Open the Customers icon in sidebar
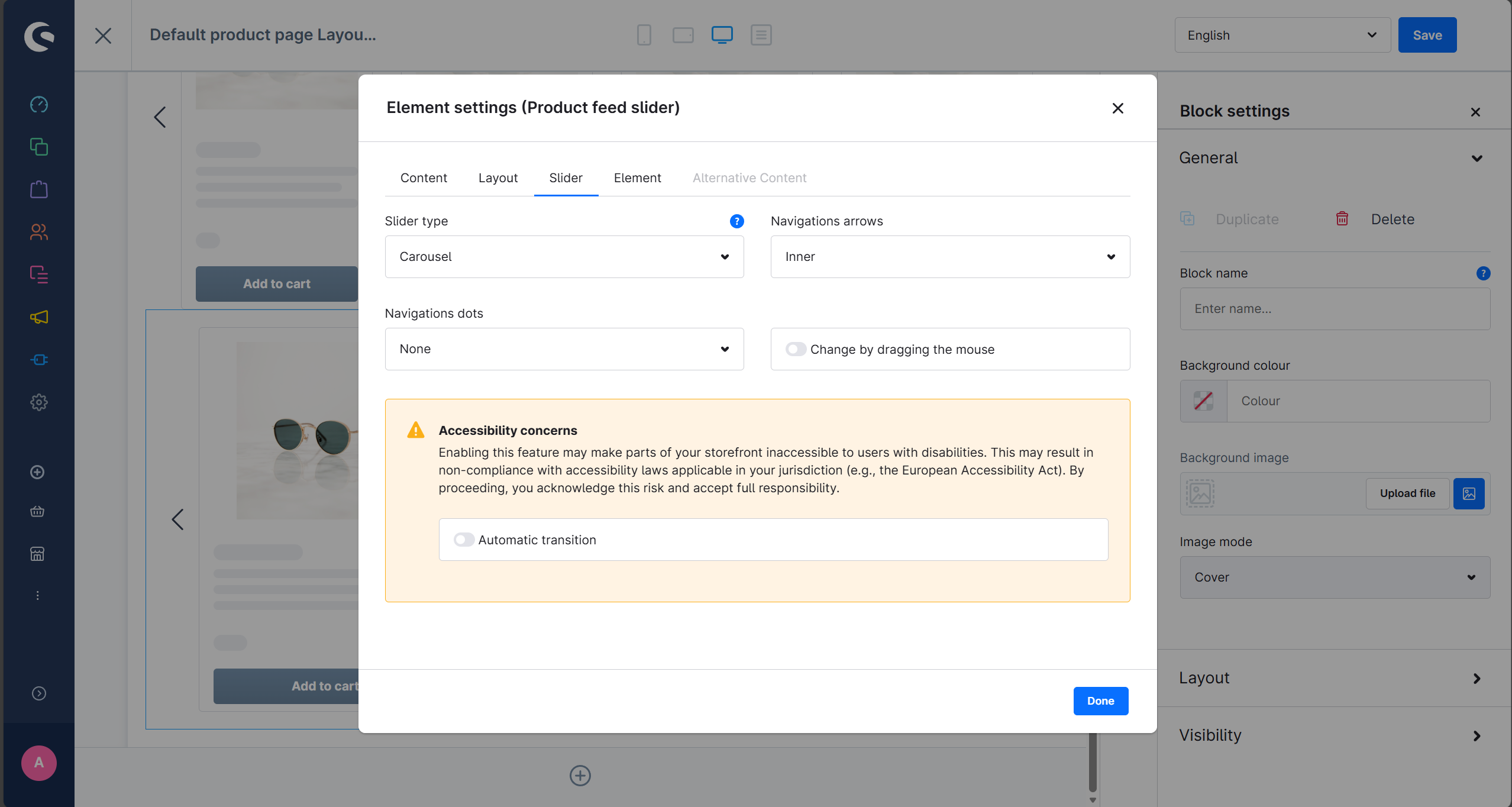 (x=39, y=232)
